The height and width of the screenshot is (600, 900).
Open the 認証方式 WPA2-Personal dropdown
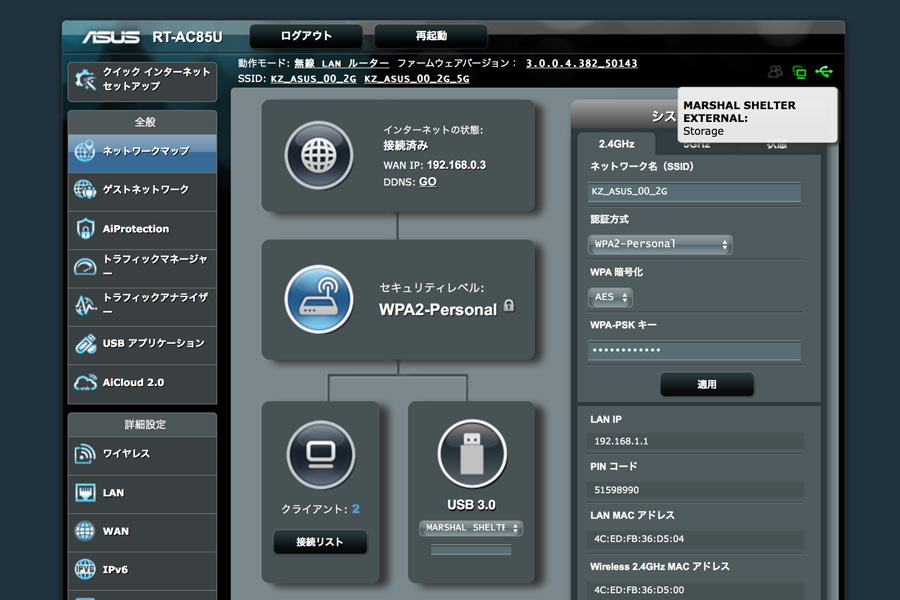pos(660,245)
